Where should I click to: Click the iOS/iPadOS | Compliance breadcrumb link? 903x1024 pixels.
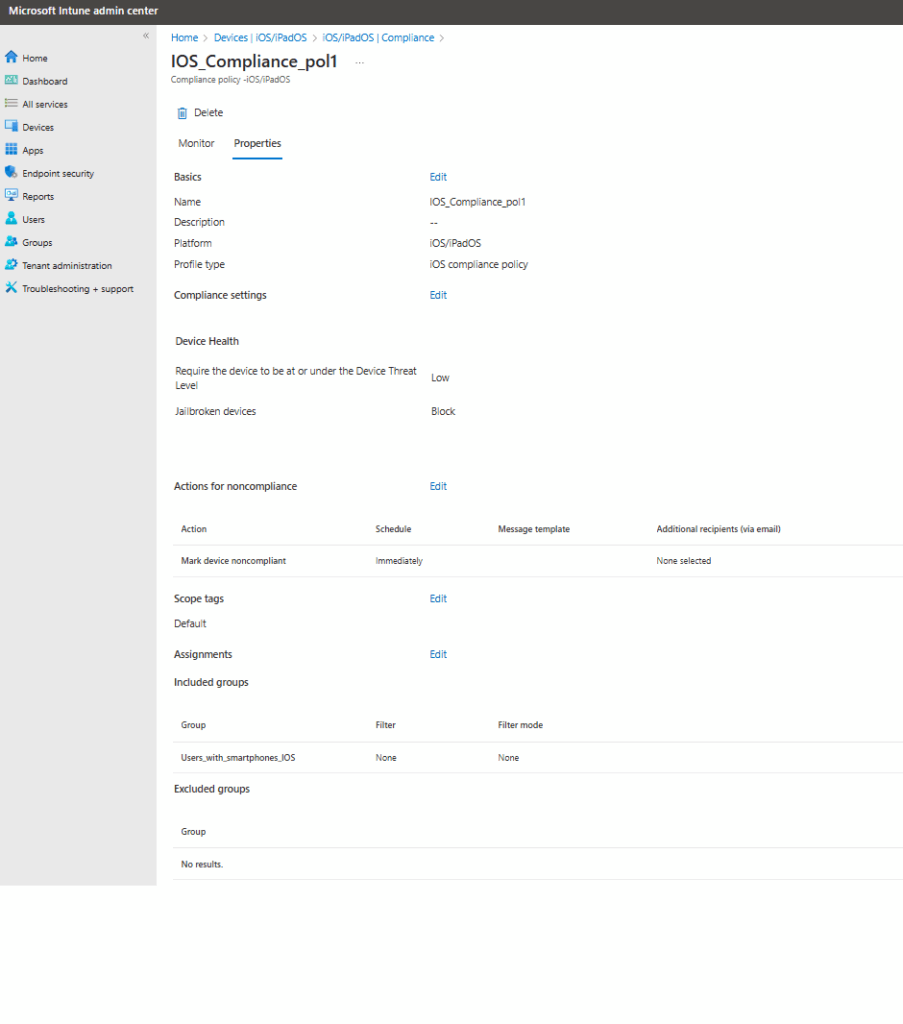378,38
